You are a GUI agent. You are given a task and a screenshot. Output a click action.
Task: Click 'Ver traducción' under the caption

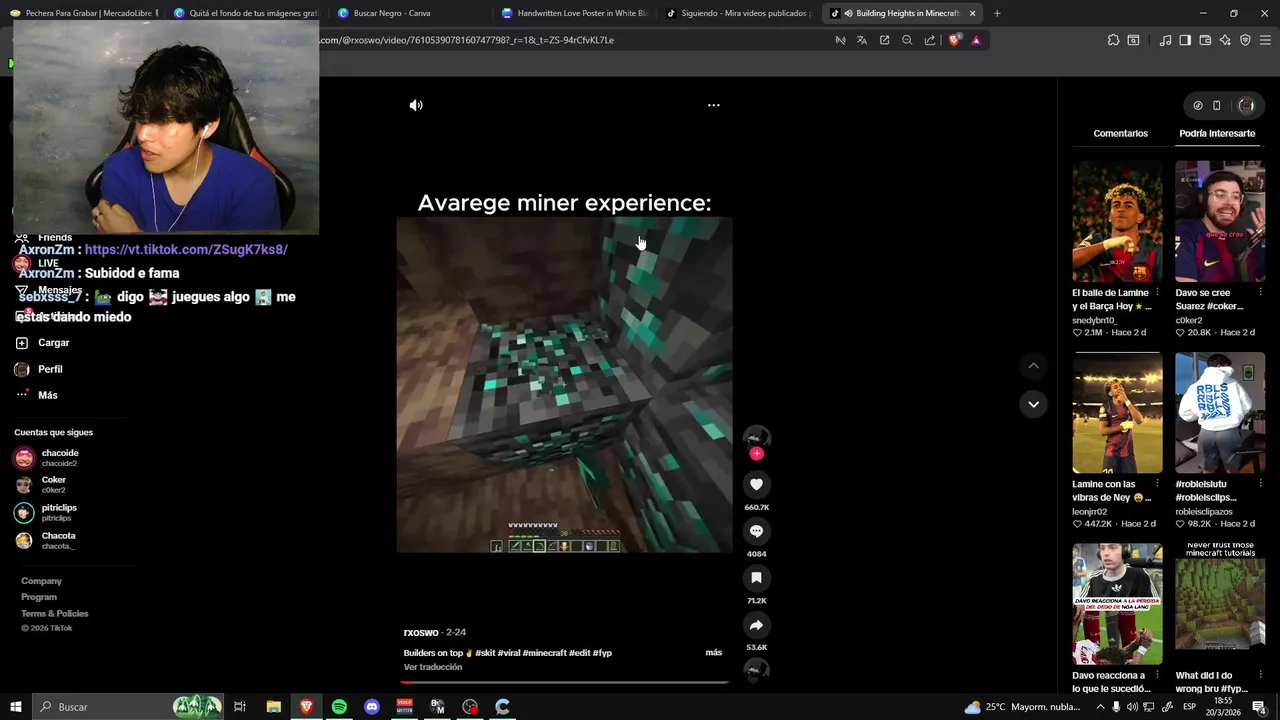433,667
